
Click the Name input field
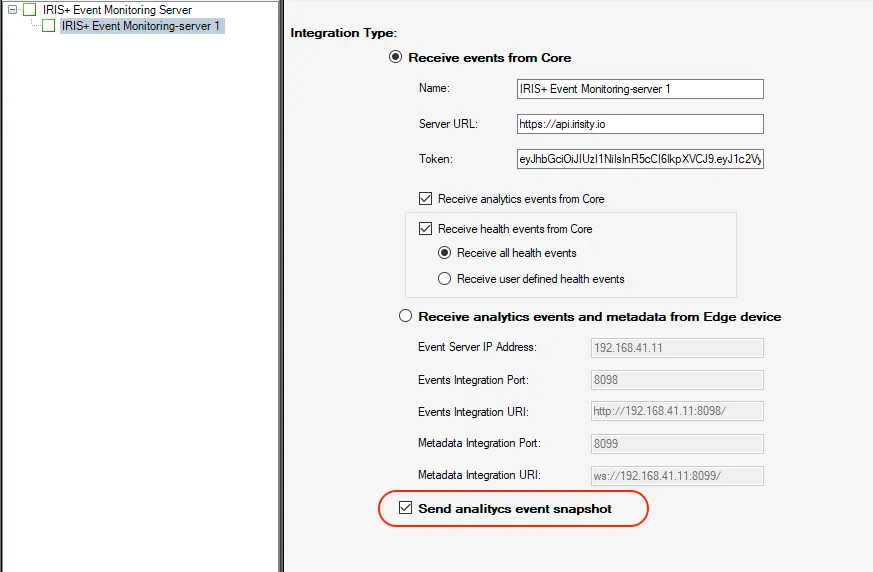640,89
